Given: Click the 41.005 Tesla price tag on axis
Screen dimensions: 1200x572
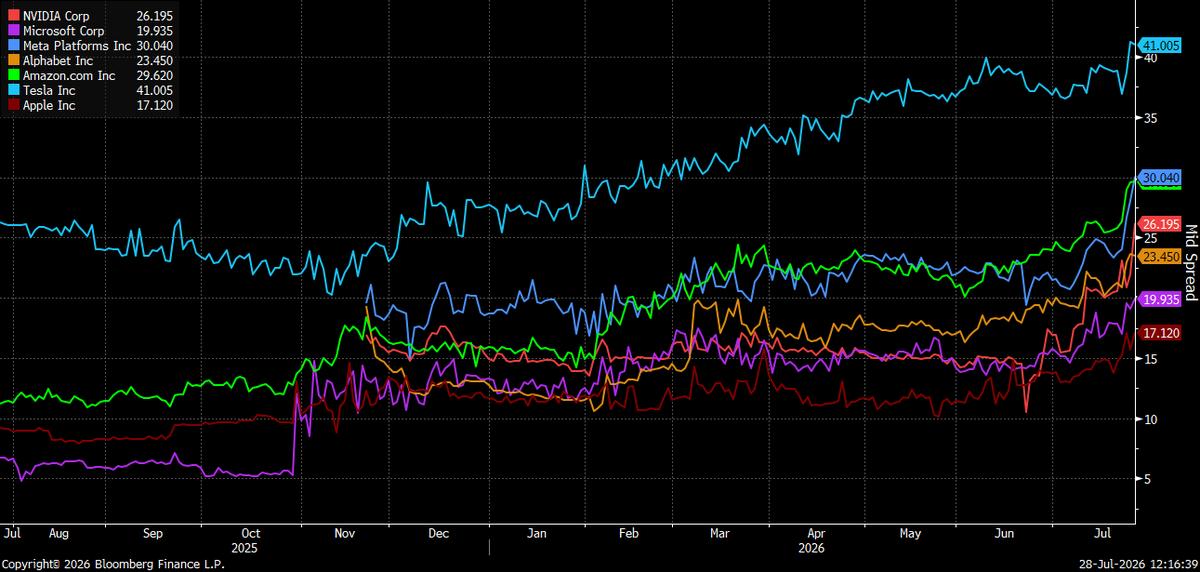Looking at the screenshot, I should (1161, 46).
